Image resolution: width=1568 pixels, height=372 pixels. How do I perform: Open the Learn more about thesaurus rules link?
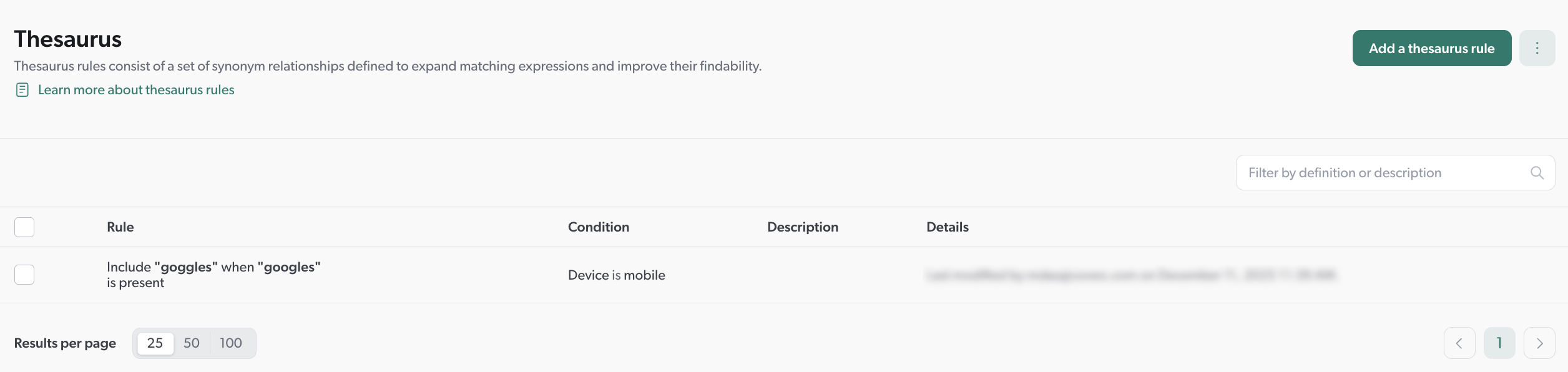coord(135,89)
